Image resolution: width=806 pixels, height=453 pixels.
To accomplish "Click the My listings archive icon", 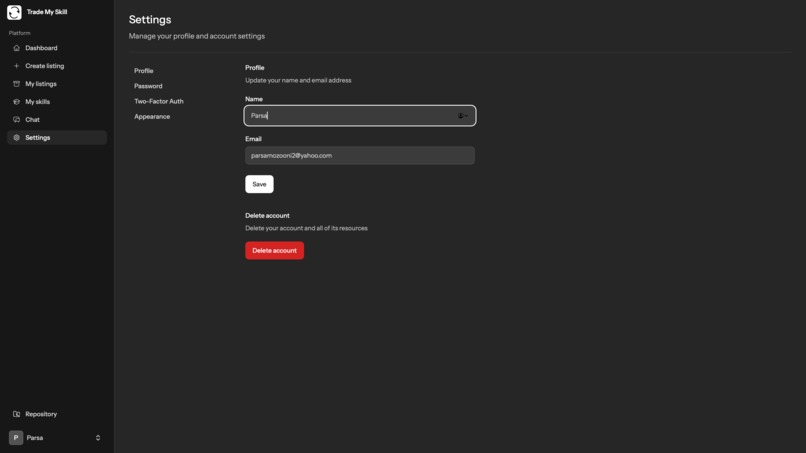I will [16, 84].
